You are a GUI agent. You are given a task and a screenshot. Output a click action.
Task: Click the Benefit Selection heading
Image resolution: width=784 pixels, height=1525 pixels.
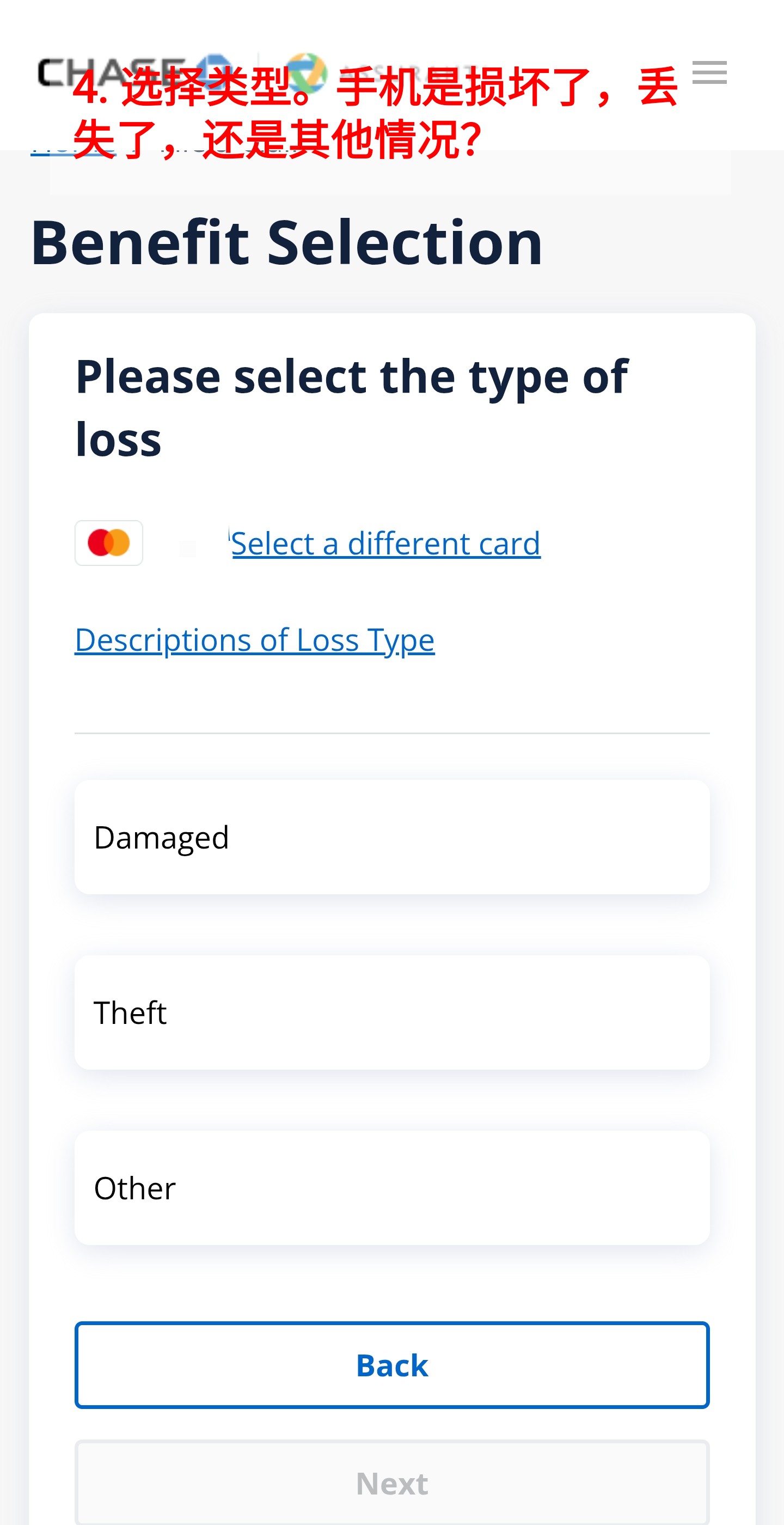click(286, 242)
